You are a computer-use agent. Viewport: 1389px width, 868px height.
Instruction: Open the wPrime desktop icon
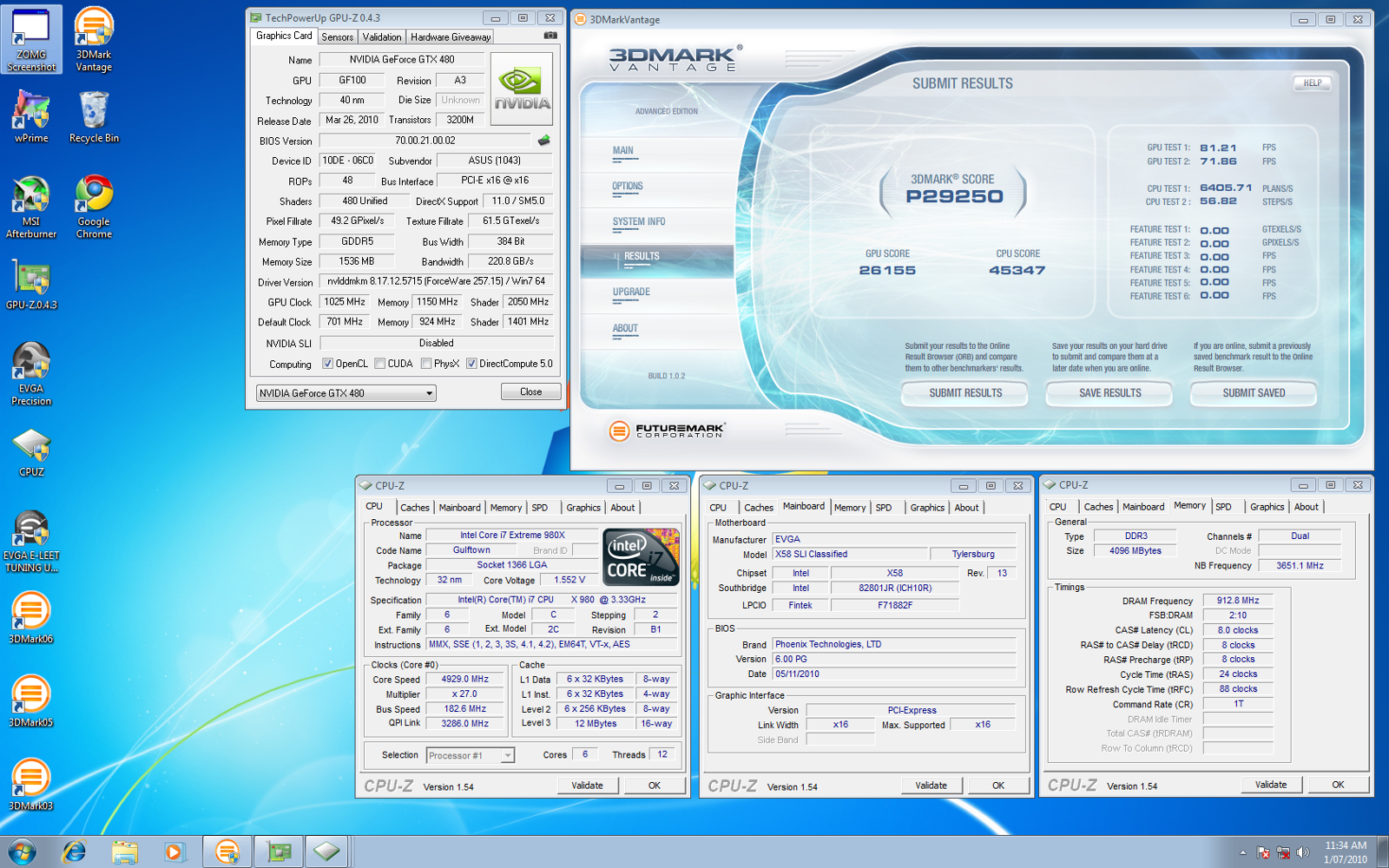[x=31, y=115]
